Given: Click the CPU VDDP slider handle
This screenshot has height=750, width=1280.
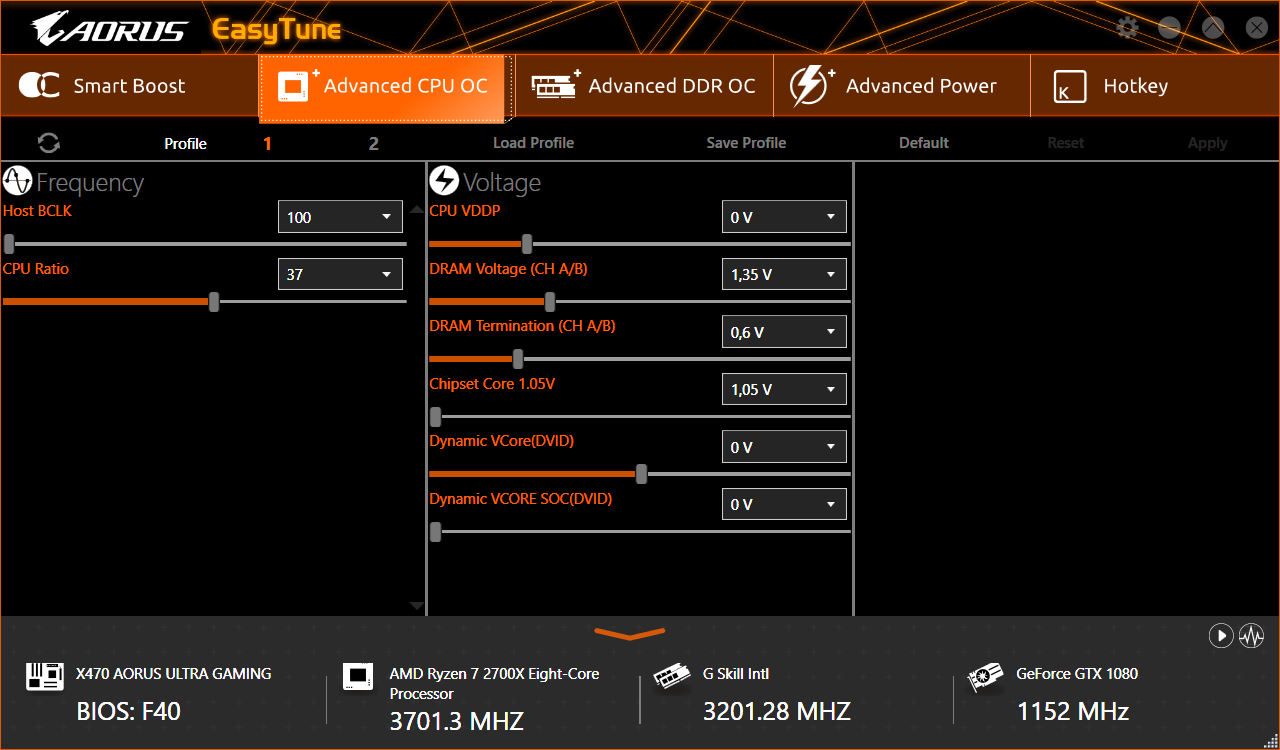Looking at the screenshot, I should tap(527, 244).
